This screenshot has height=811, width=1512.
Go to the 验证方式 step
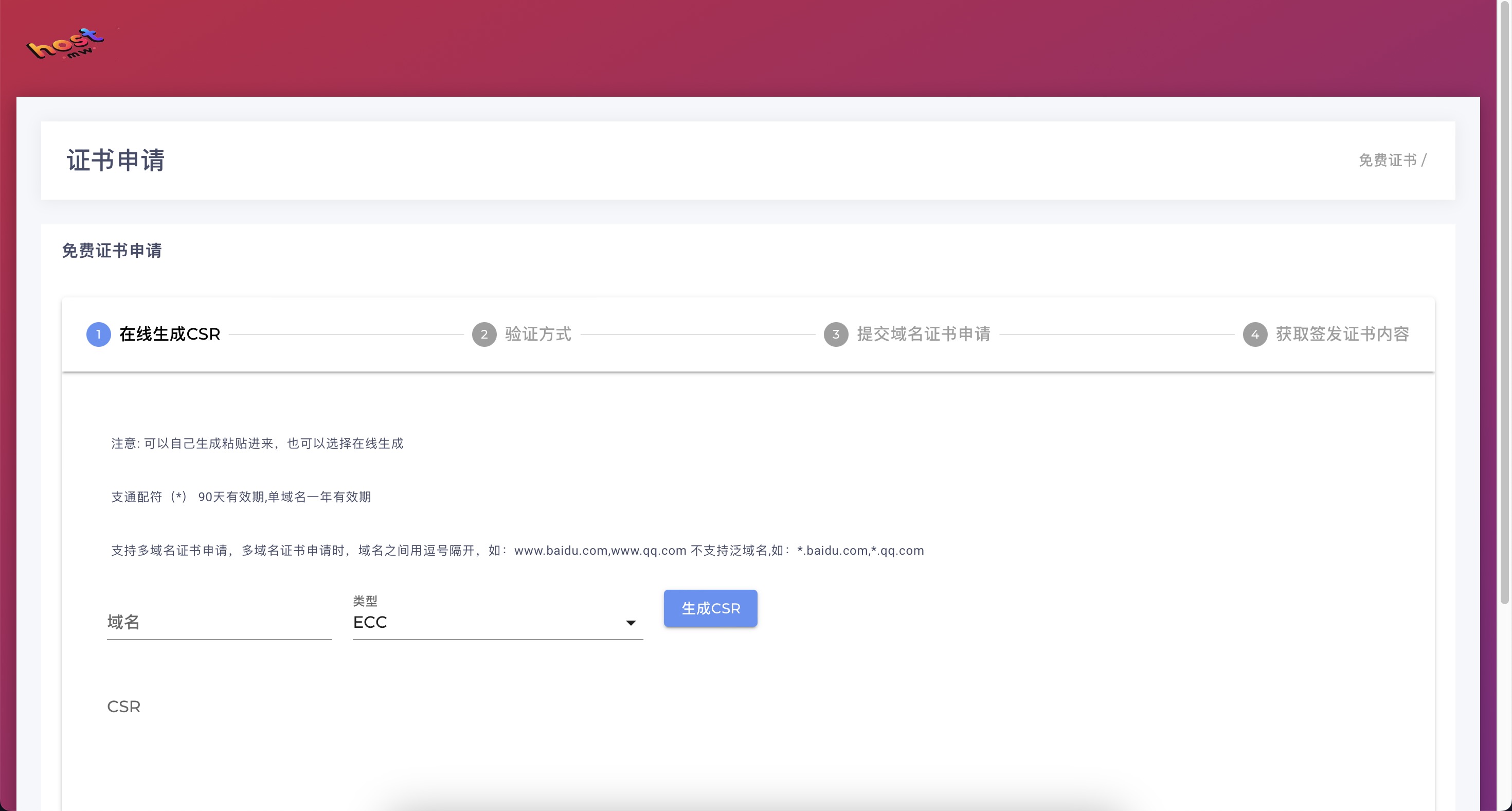click(x=537, y=334)
